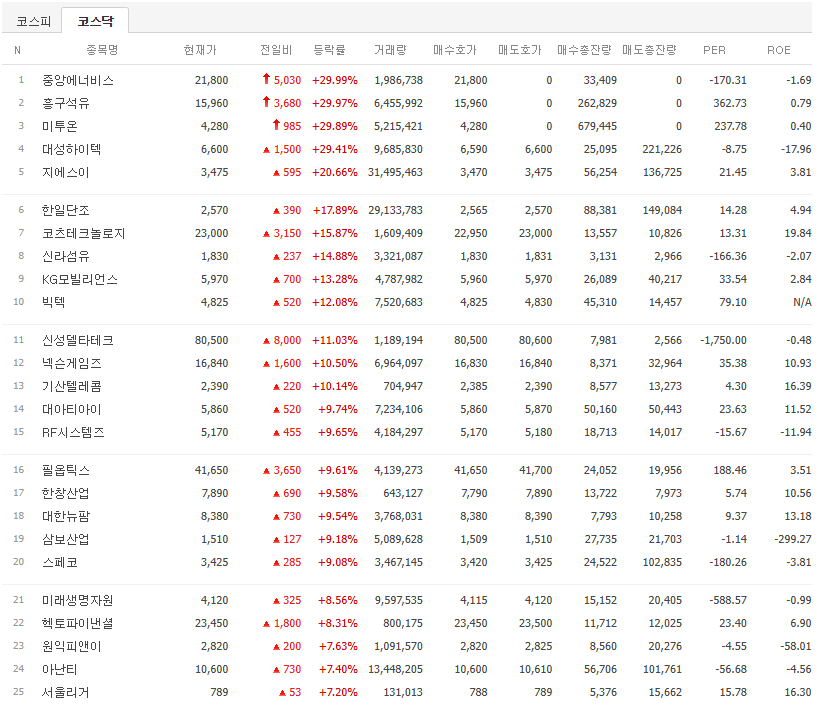Open stock 필옵틱스

tap(66, 471)
